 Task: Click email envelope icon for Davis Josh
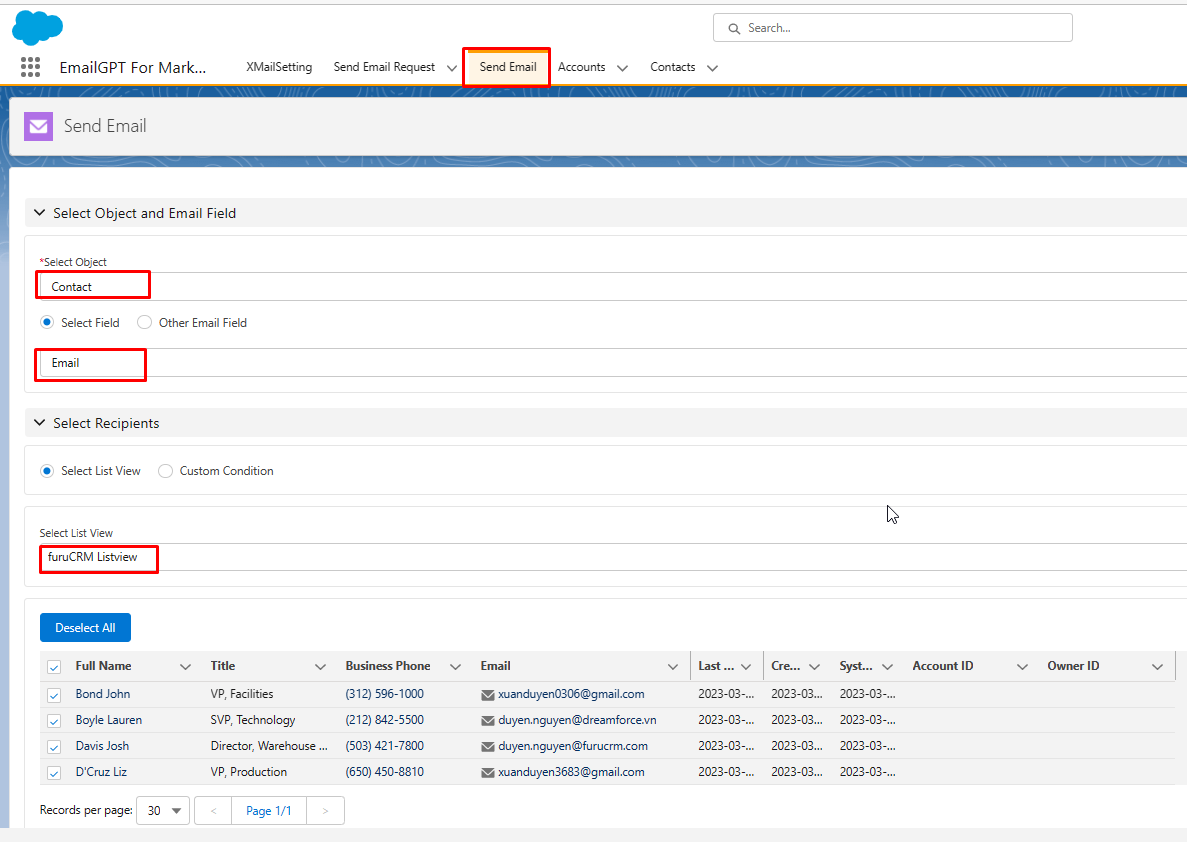click(488, 747)
